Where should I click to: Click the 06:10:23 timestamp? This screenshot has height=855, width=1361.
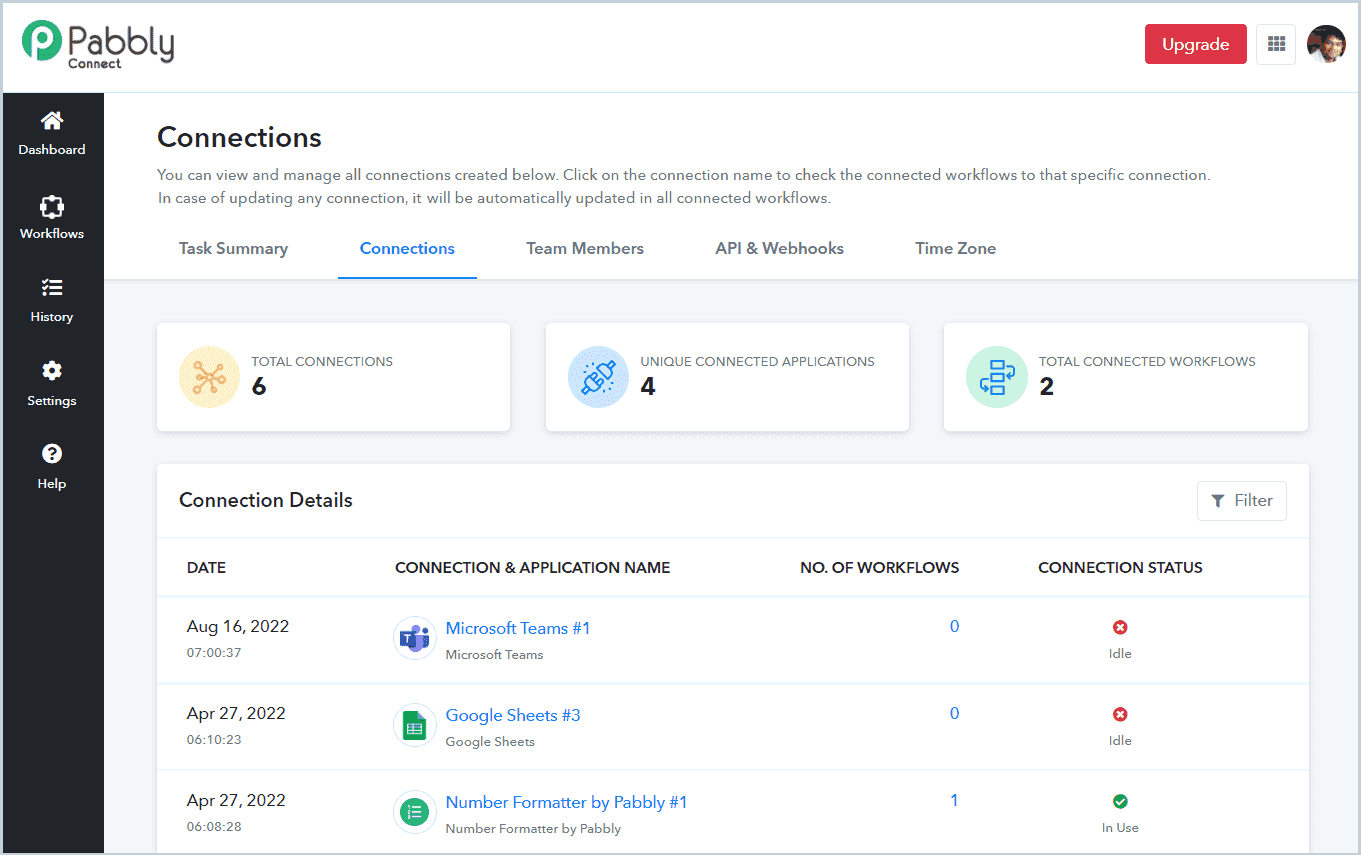click(x=214, y=740)
